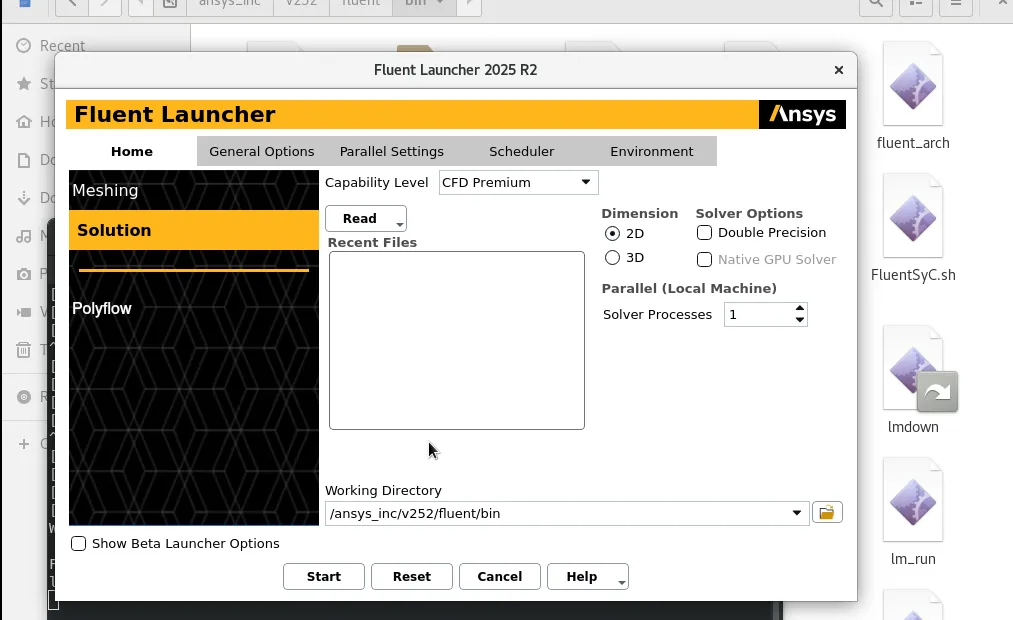Close the Fluent Launcher dialog
Image resolution: width=1013 pixels, height=620 pixels.
(x=839, y=70)
